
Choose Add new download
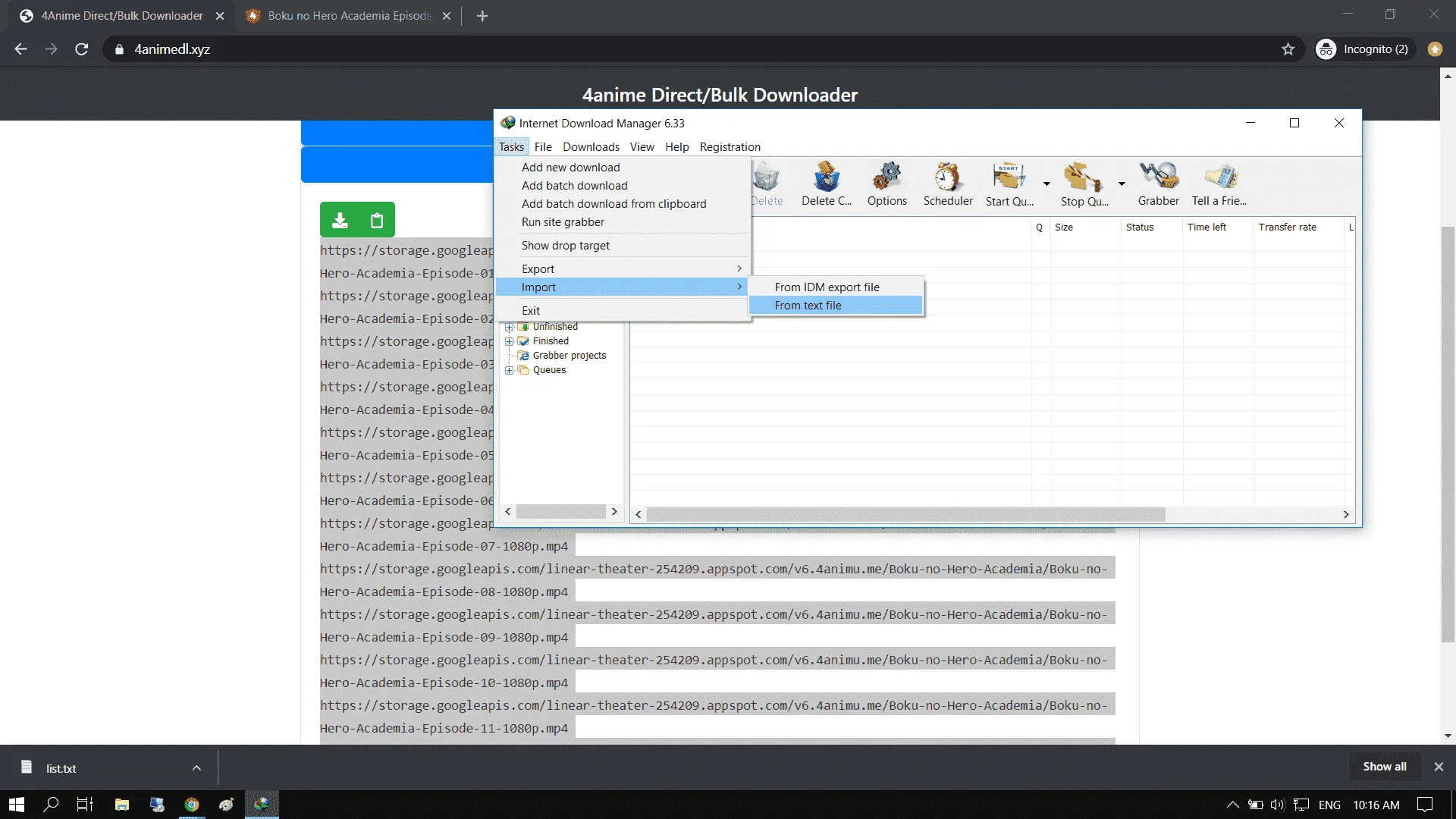pos(623,168)
